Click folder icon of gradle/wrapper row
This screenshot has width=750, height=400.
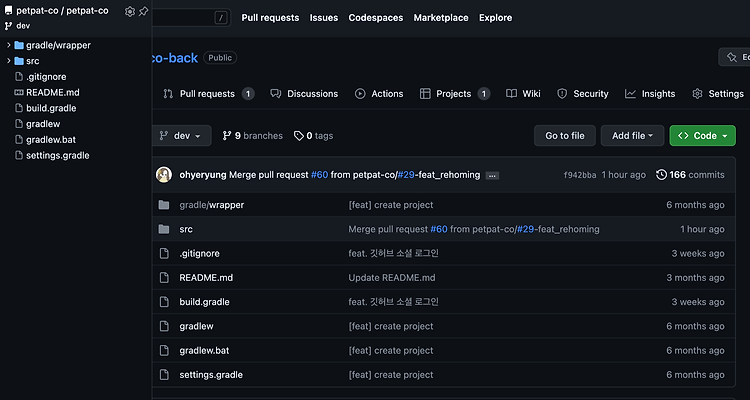pos(164,205)
